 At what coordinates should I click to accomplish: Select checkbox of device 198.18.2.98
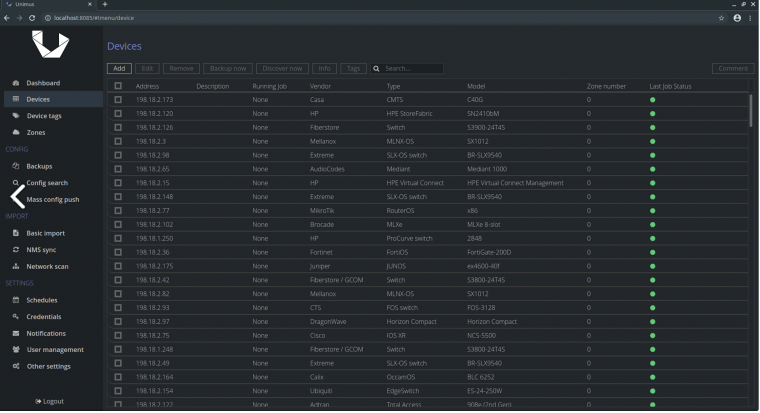pos(118,155)
